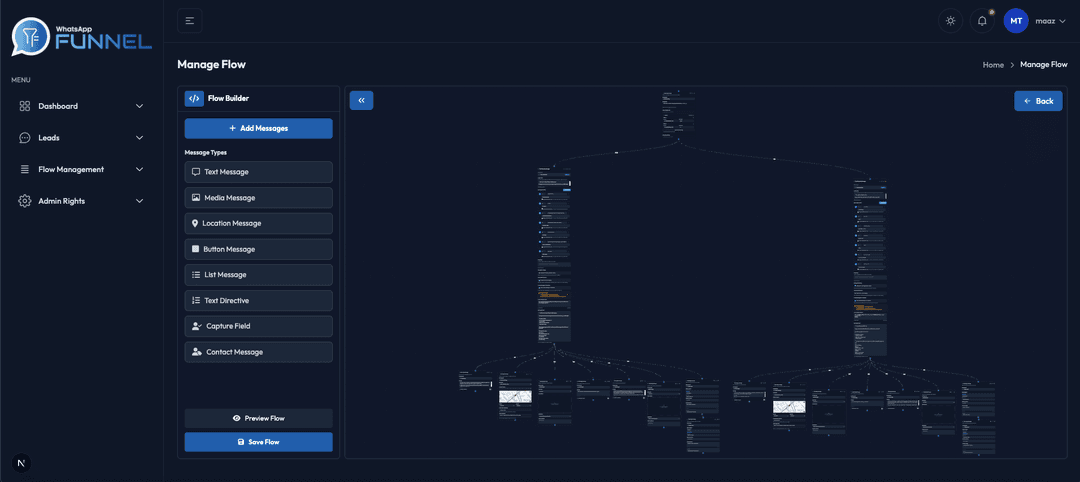Click the map thumbnail in right flow branch
The height and width of the screenshot is (482, 1080).
point(789,407)
